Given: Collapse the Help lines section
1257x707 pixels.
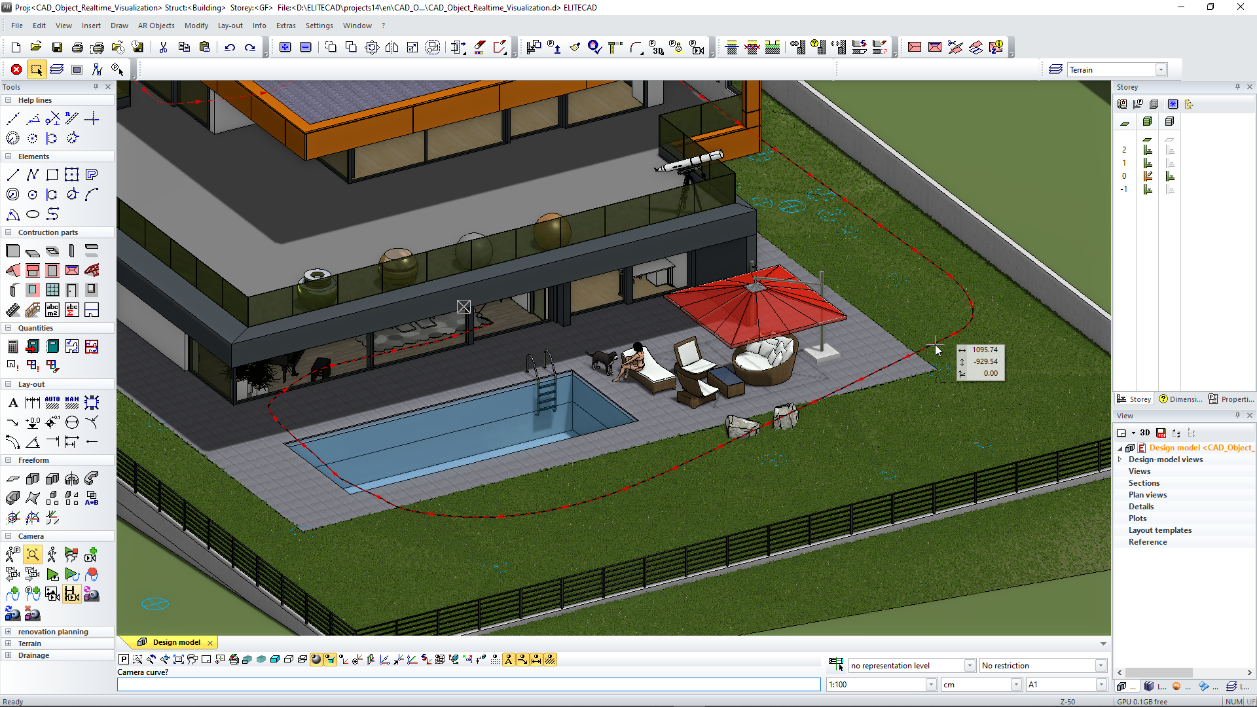Looking at the screenshot, I should (9, 100).
